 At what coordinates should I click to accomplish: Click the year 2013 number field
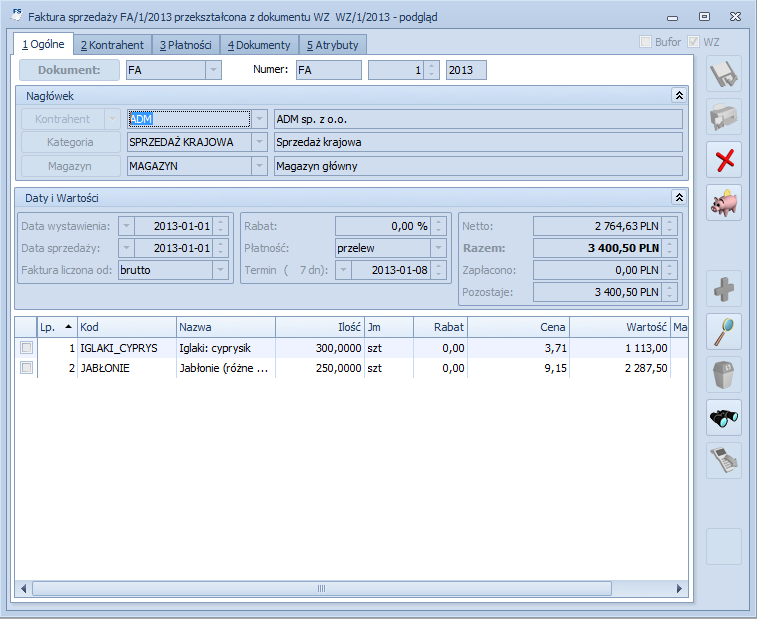466,70
